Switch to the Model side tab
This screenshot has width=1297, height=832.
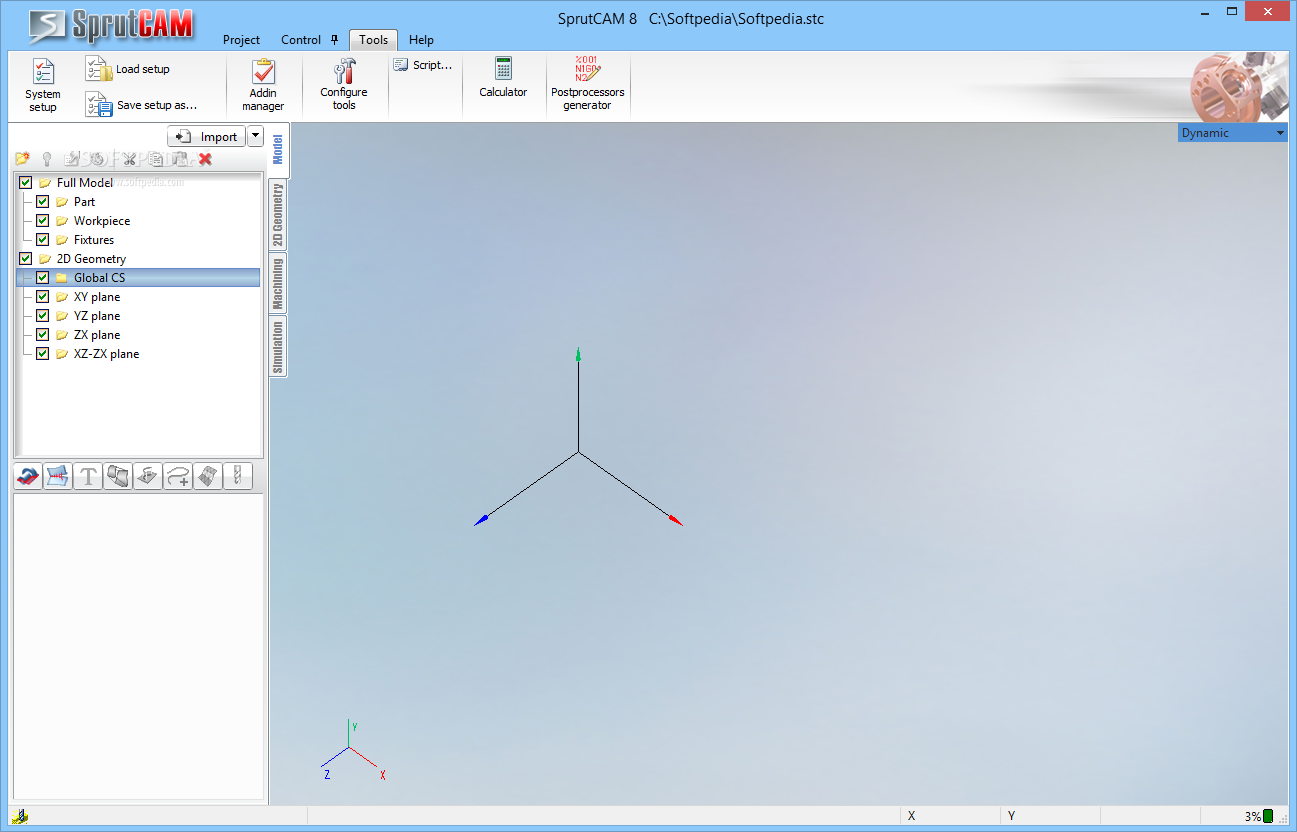click(x=278, y=149)
